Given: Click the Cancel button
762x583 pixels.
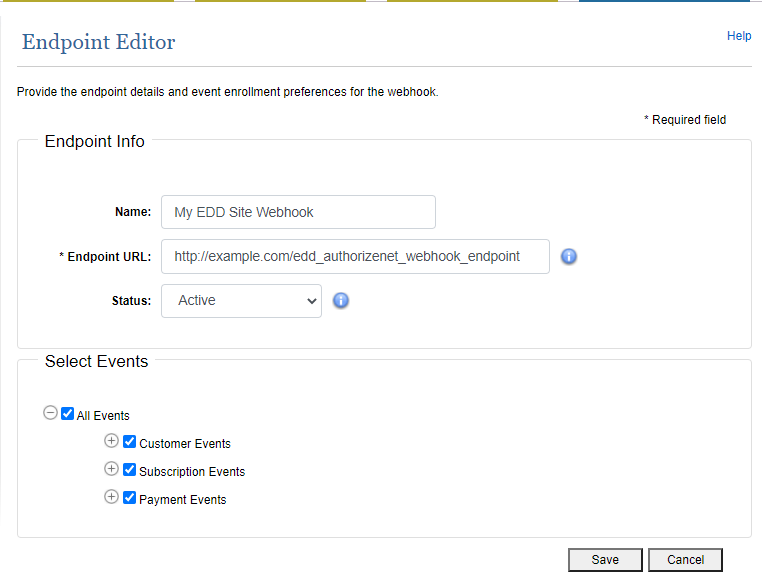Looking at the screenshot, I should point(685,560).
